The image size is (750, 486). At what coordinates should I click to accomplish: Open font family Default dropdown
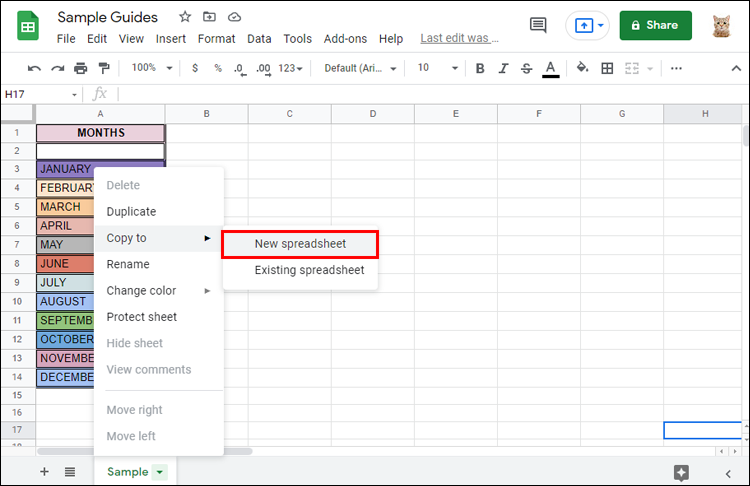coord(360,68)
